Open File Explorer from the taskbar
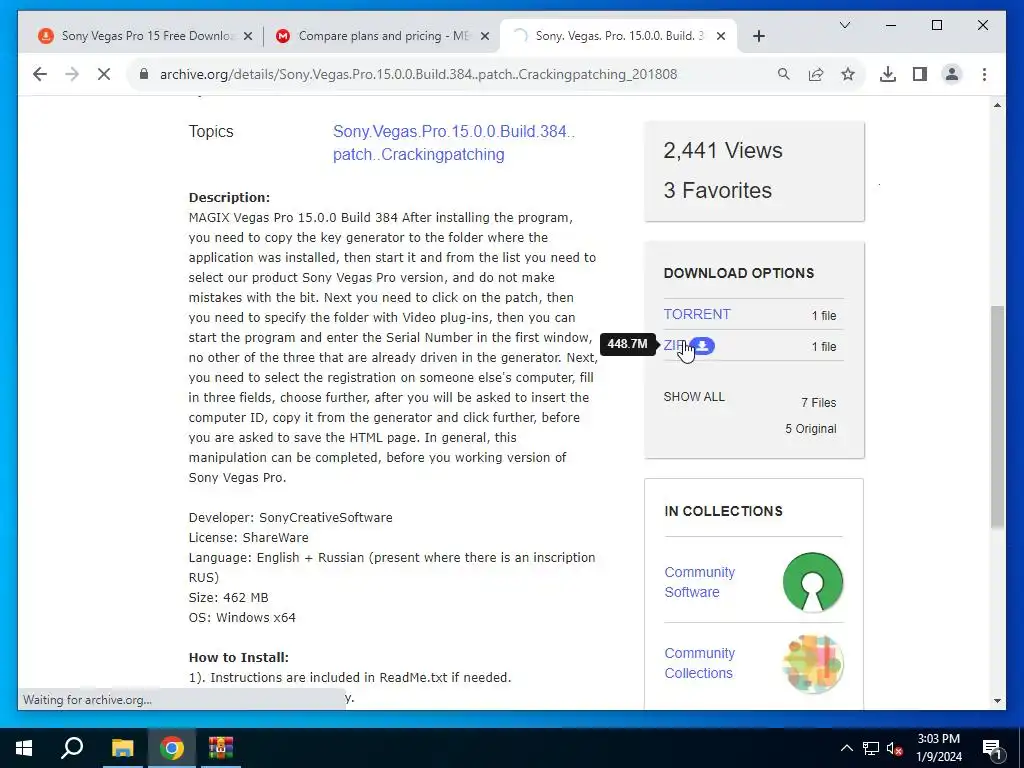The image size is (1024, 768). [x=122, y=748]
